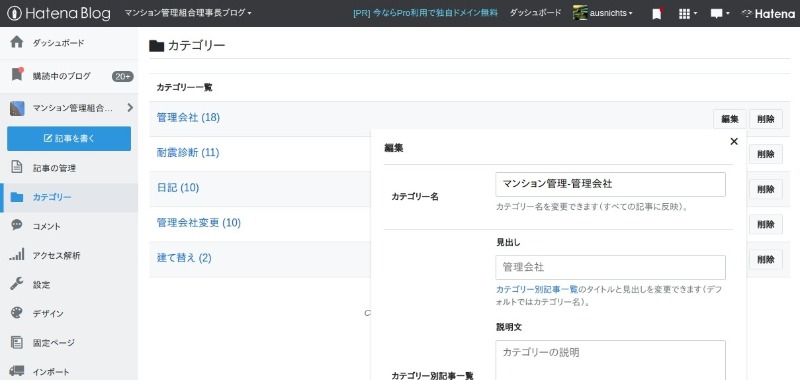
Task: Expand the マンション管理組合 blog chevron in sidebar
Action: click(x=130, y=108)
